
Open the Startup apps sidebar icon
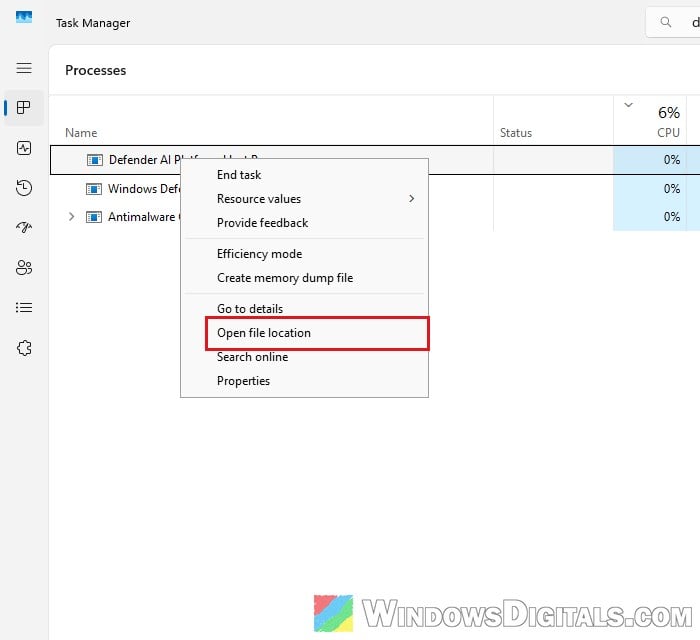[x=24, y=228]
